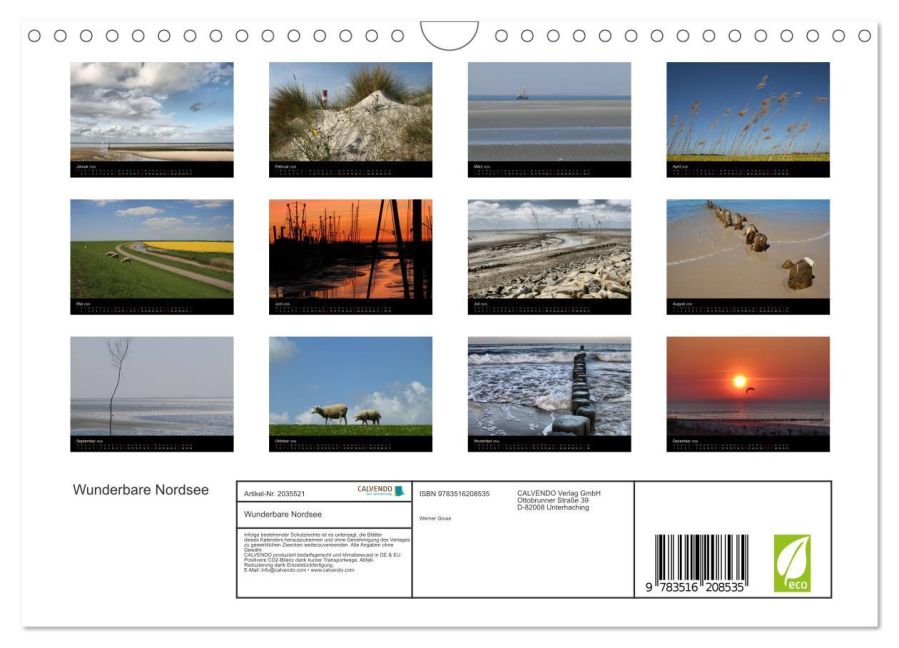This screenshot has width=899, height=648.
Task: Click the 'Dezember' month label bar
Action: [x=748, y=444]
